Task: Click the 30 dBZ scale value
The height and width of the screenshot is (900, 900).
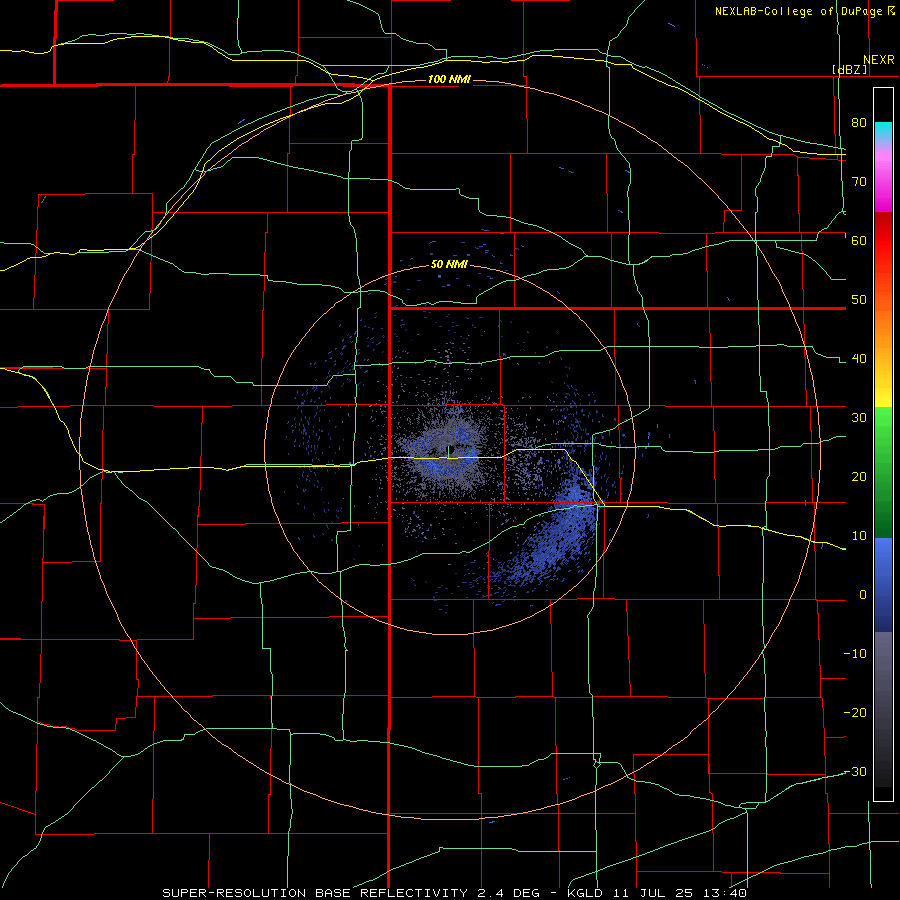Action: [x=859, y=417]
